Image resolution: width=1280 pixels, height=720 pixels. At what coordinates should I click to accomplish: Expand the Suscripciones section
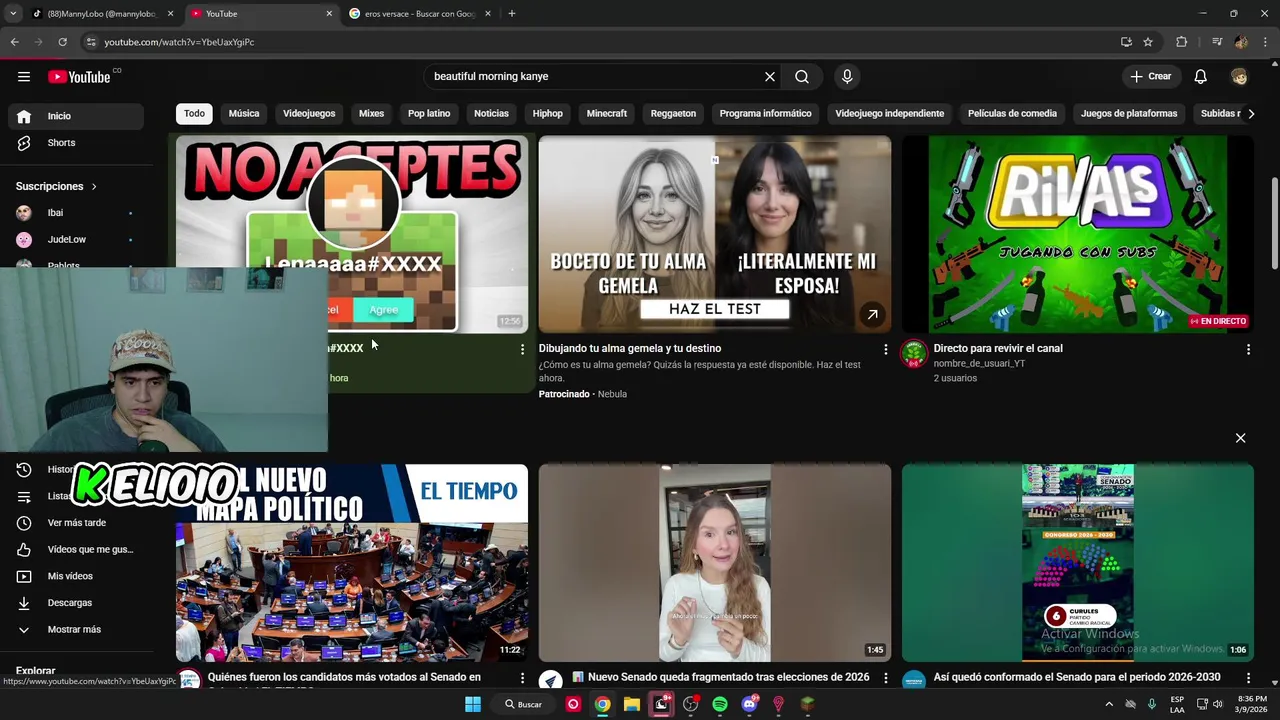click(57, 186)
